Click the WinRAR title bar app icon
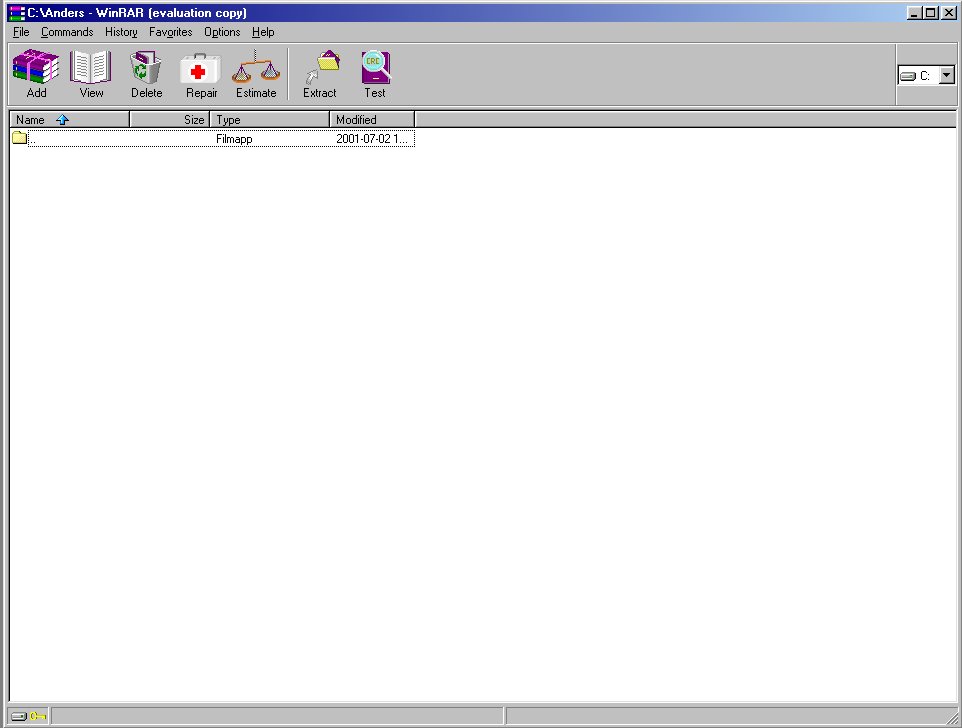 [17, 13]
